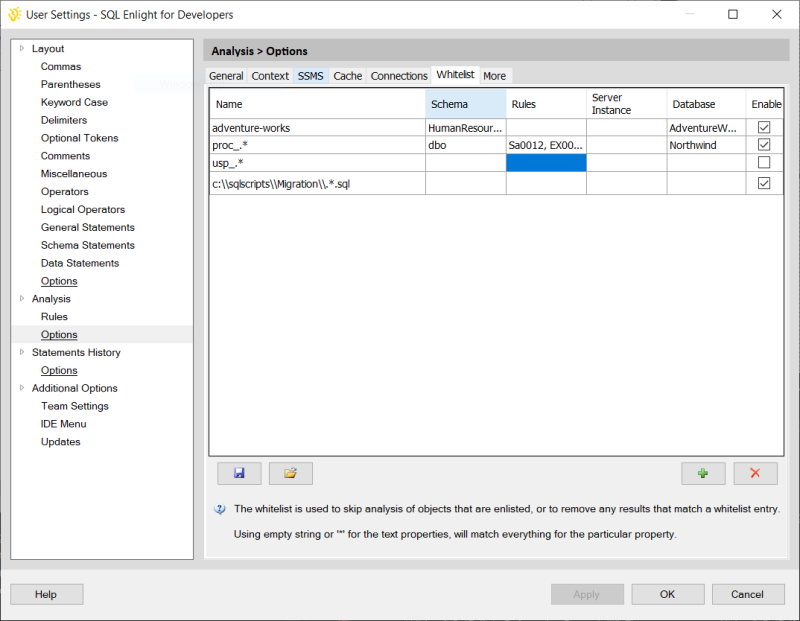
Task: Add a whitelist entry with green plus
Action: pos(703,473)
